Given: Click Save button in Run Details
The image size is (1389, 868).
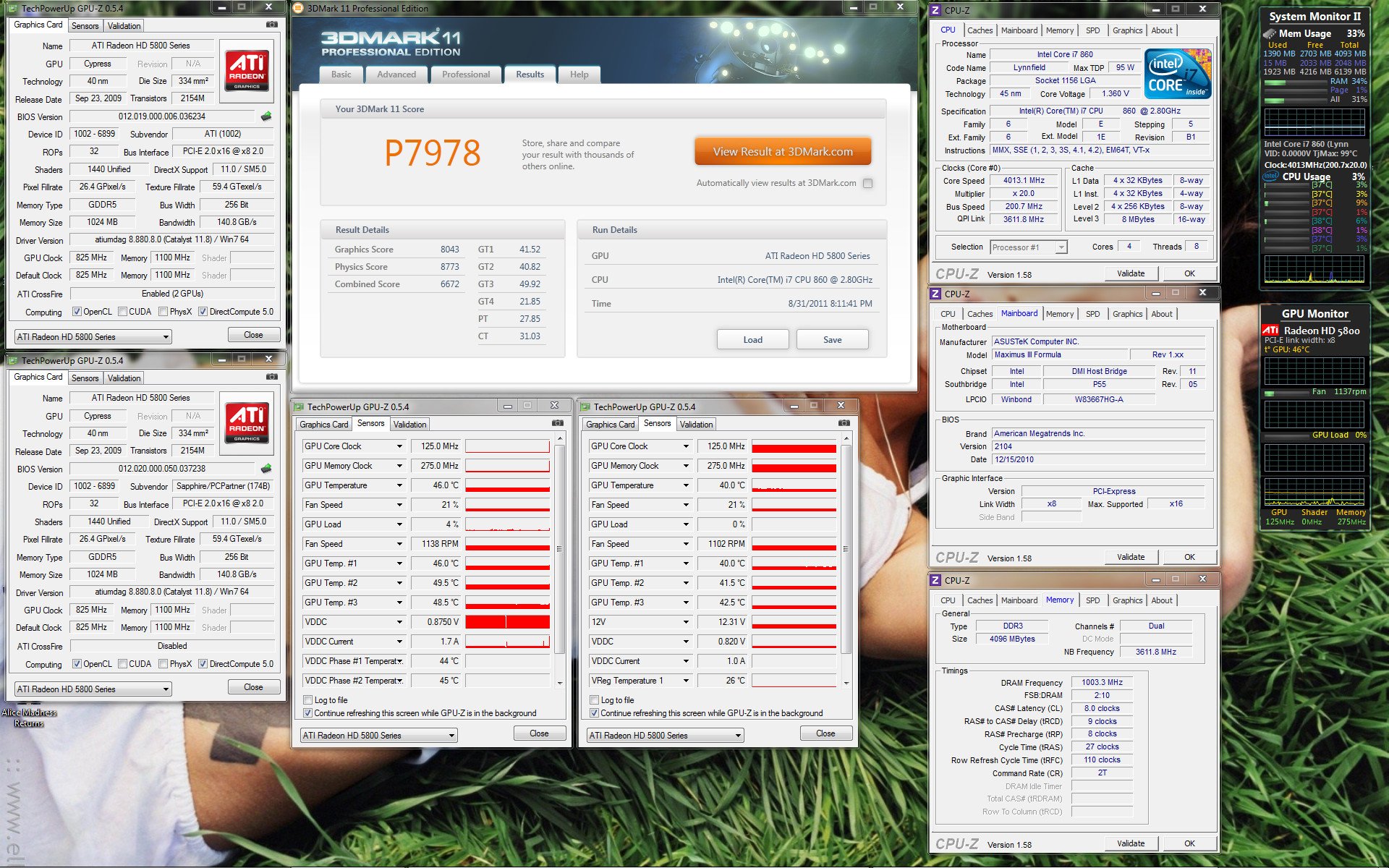Looking at the screenshot, I should (833, 340).
